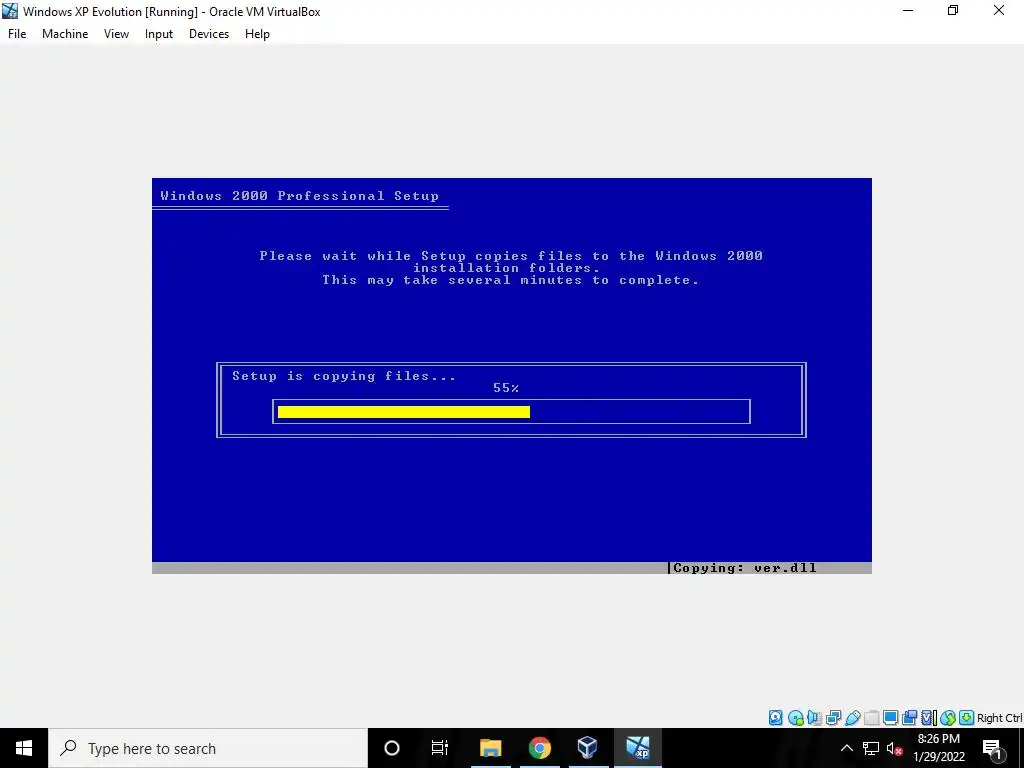The image size is (1024, 768).
Task: Click the yellow setup progress bar
Action: point(404,411)
